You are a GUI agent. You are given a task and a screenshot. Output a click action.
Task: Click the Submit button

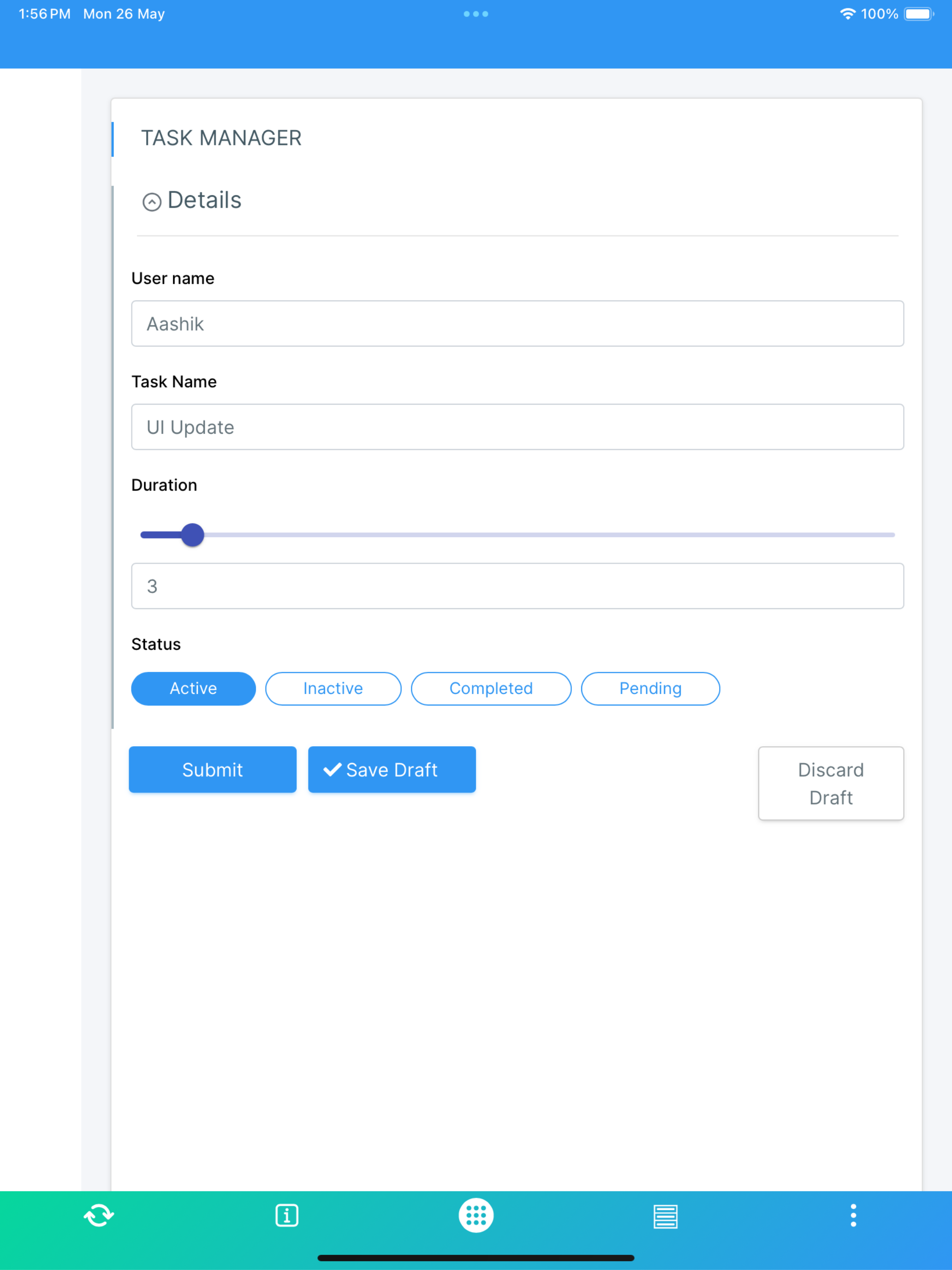(x=212, y=769)
